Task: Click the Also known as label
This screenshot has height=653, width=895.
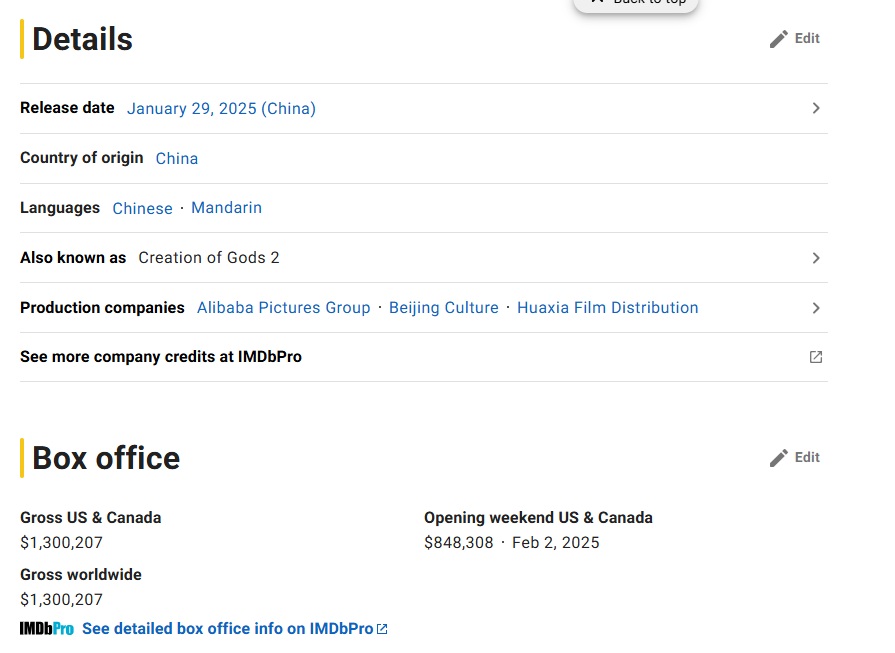Action: [73, 258]
